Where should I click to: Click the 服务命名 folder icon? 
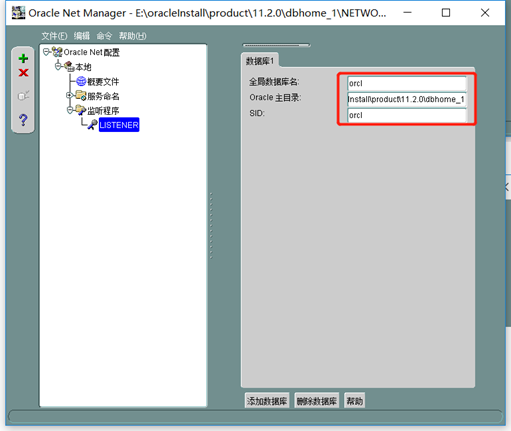pos(81,96)
